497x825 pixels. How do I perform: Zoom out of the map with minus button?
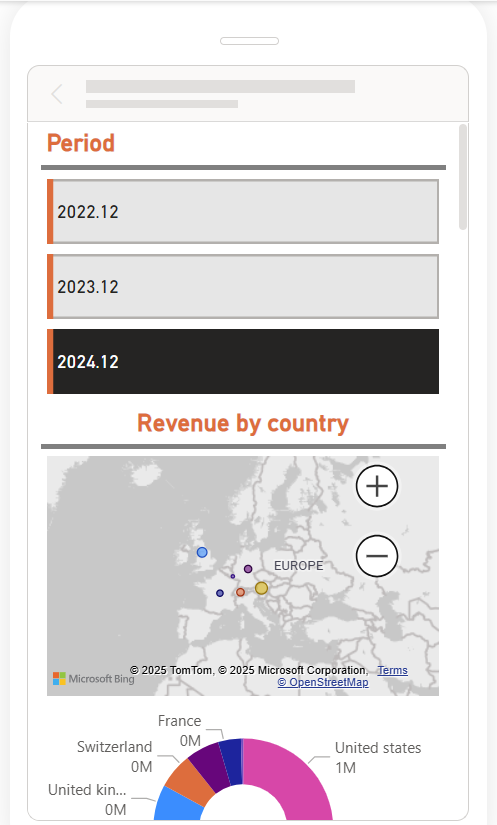377,556
